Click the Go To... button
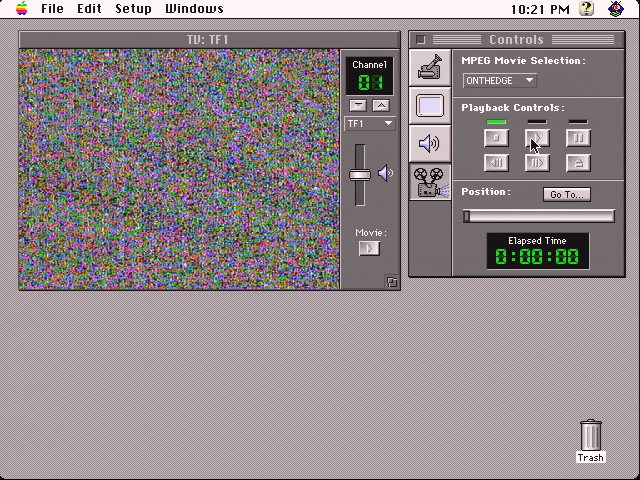 point(567,194)
